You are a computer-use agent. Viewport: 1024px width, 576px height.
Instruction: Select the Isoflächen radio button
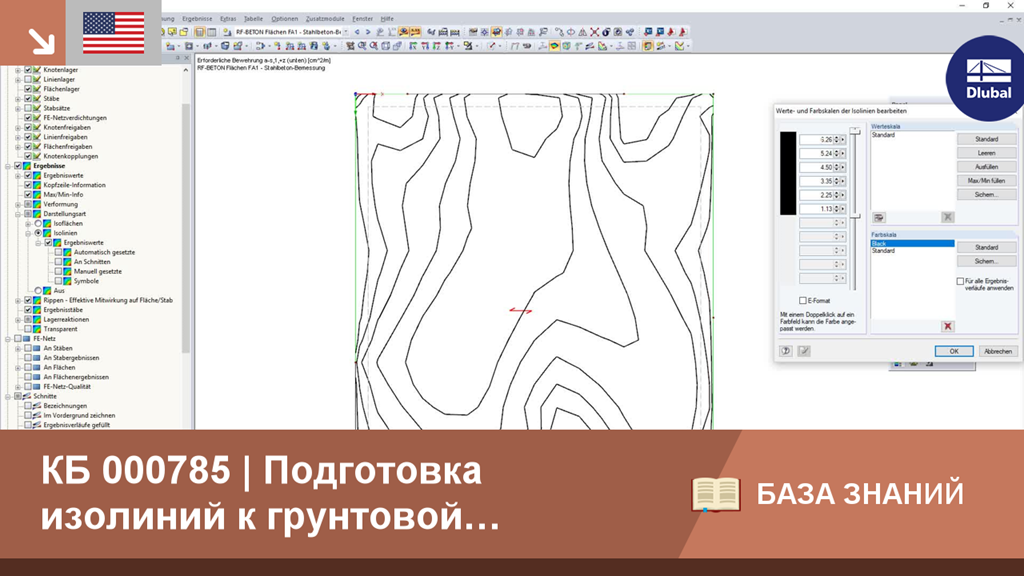[38, 223]
